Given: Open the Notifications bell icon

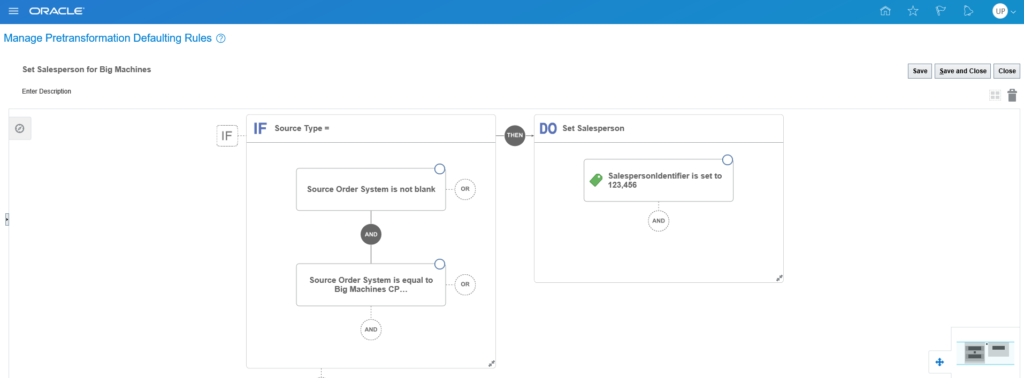Looking at the screenshot, I should [968, 11].
